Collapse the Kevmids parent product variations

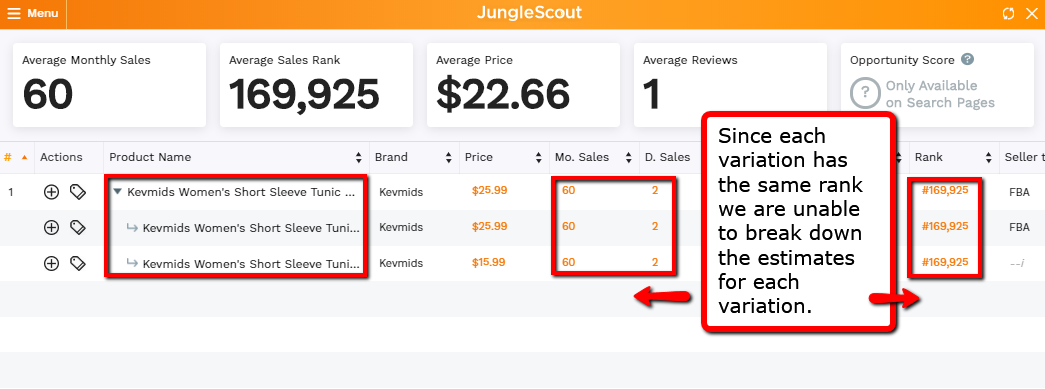[117, 192]
